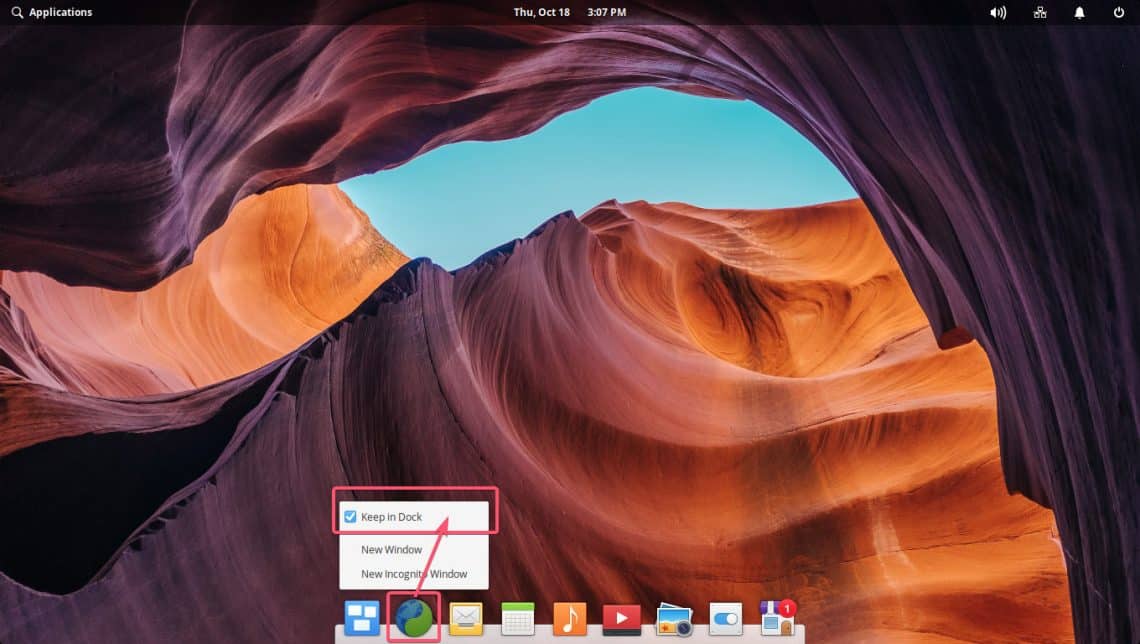The height and width of the screenshot is (644, 1140).
Task: Launch the Music app in dock
Action: pyautogui.click(x=569, y=619)
